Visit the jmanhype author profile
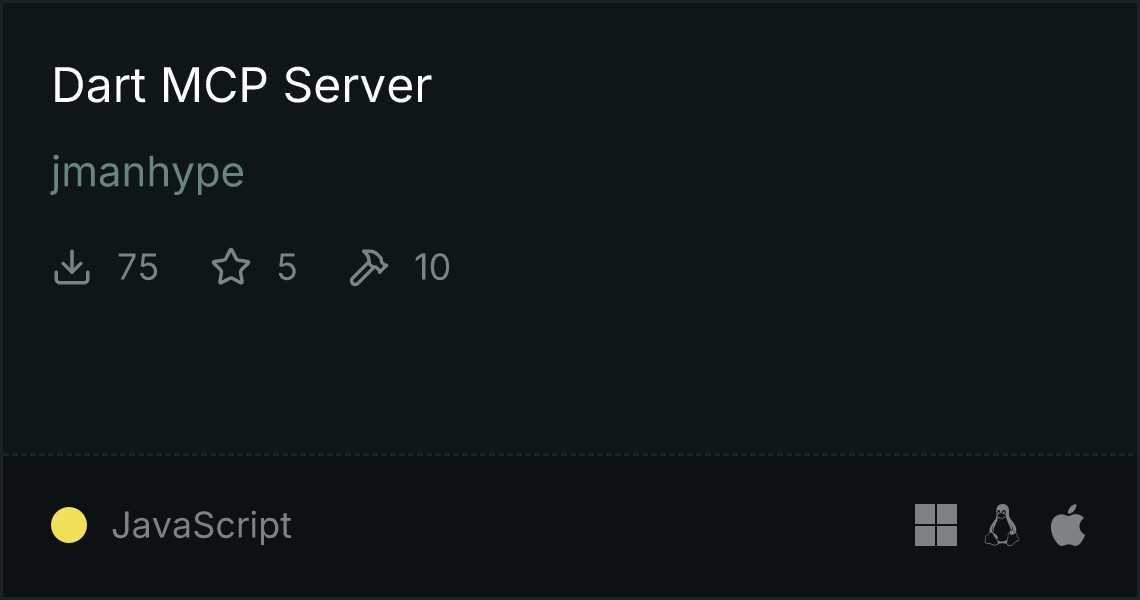Image resolution: width=1140 pixels, height=600 pixels. click(148, 173)
